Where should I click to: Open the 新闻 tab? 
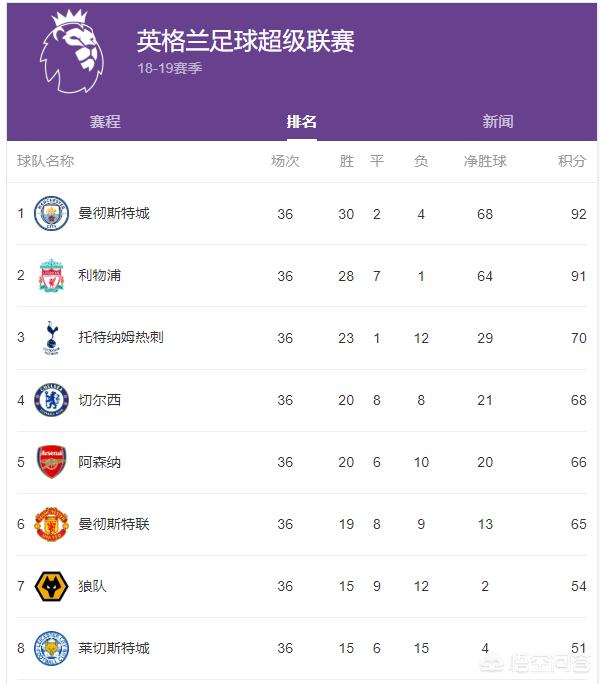(497, 122)
